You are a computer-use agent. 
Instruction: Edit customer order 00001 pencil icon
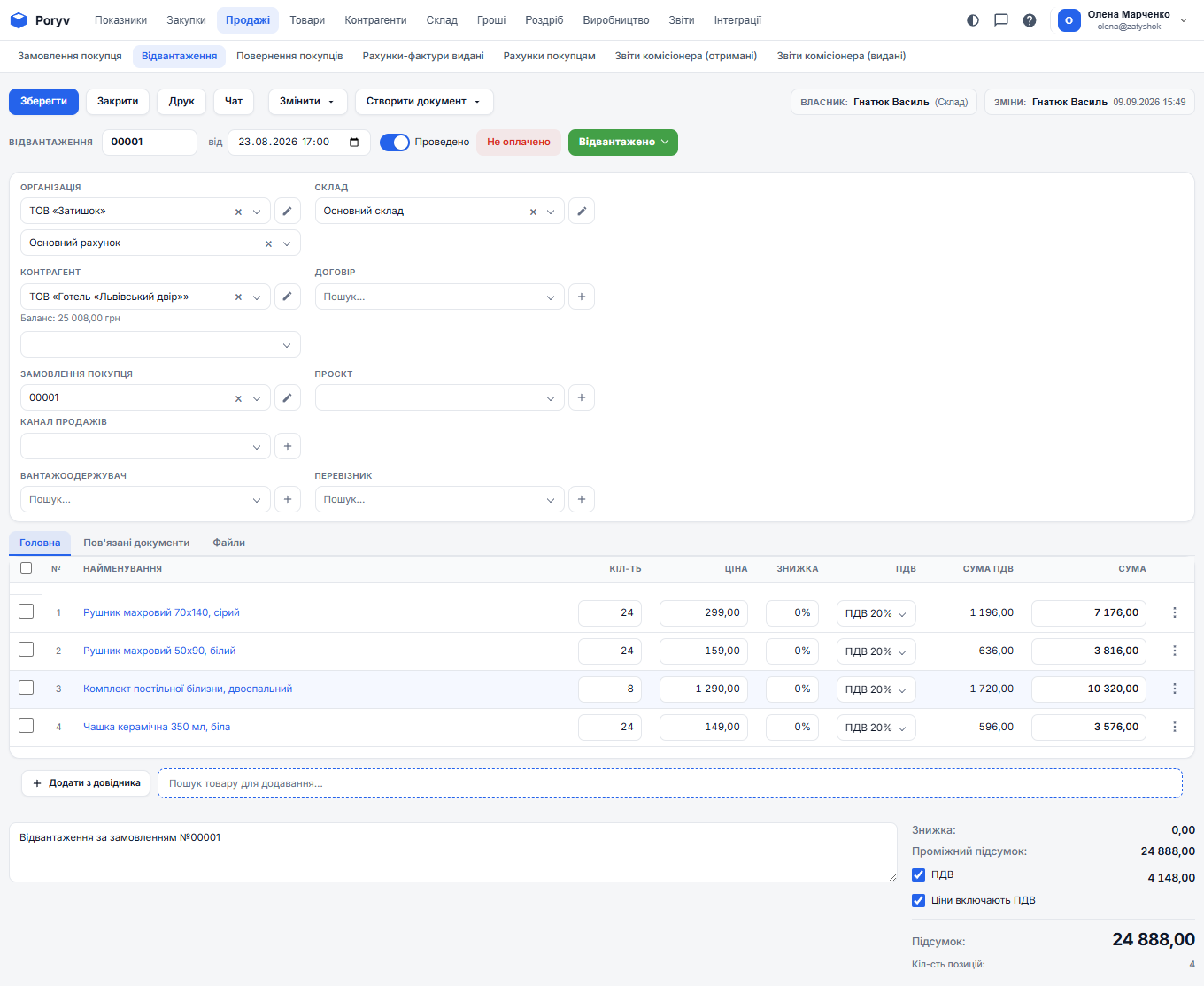tap(287, 397)
